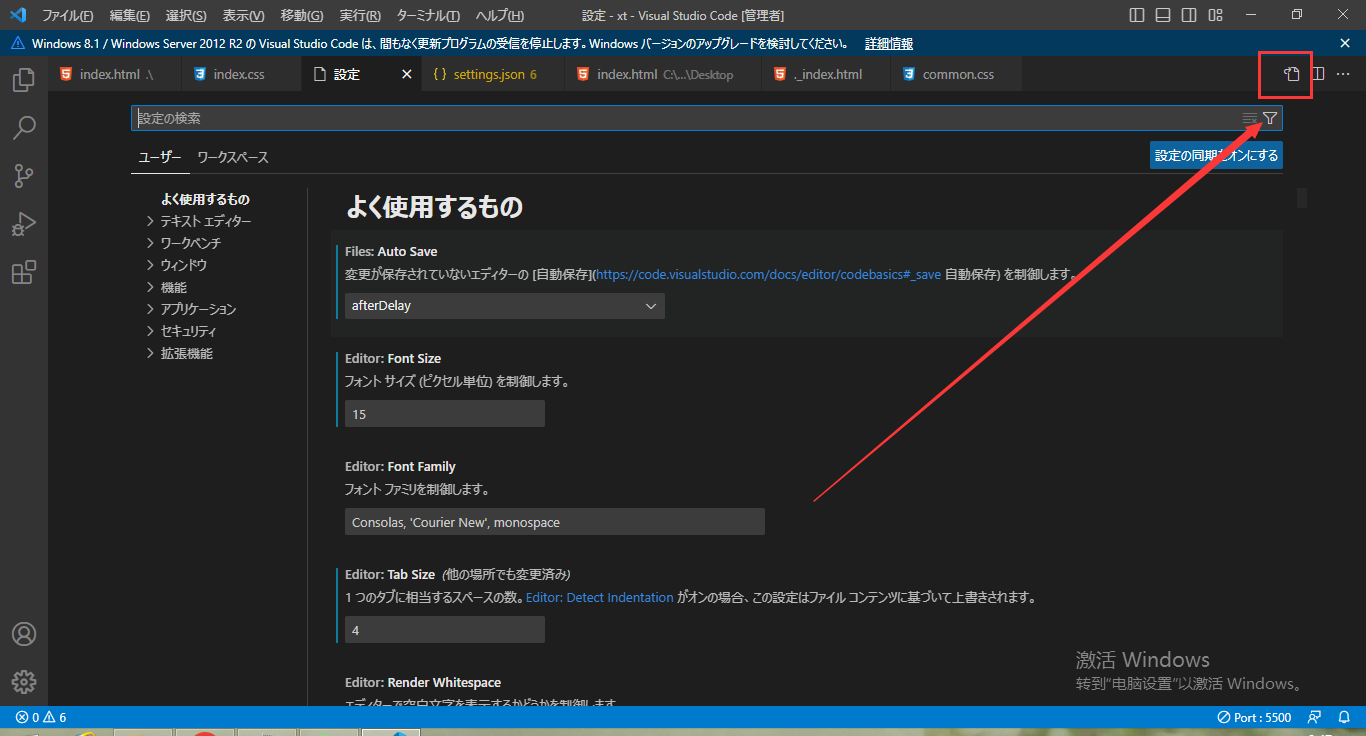
Task: Toggle the secondary side bar layout icon
Action: [x=1189, y=15]
